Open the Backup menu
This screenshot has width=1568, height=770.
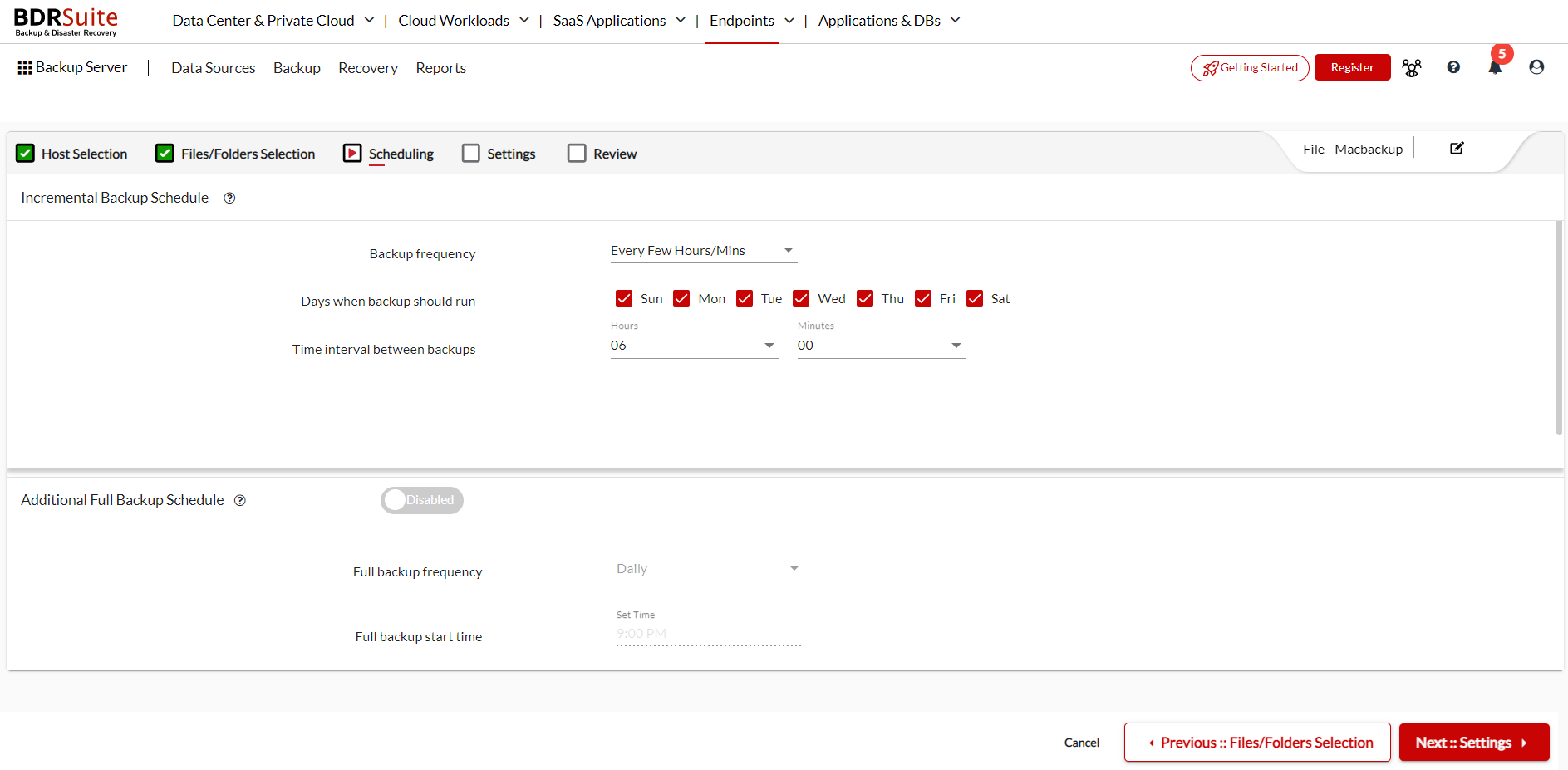click(297, 68)
